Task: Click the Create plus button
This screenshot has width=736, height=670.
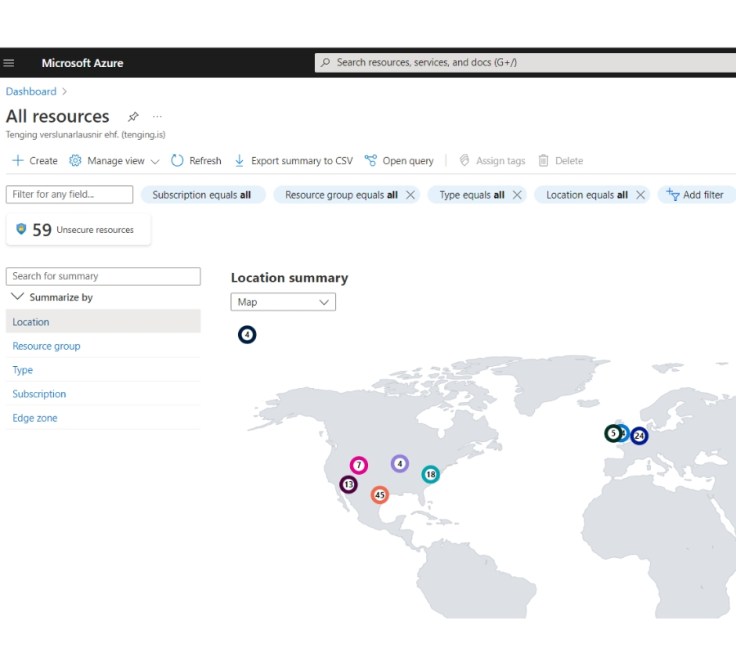Action: [35, 161]
